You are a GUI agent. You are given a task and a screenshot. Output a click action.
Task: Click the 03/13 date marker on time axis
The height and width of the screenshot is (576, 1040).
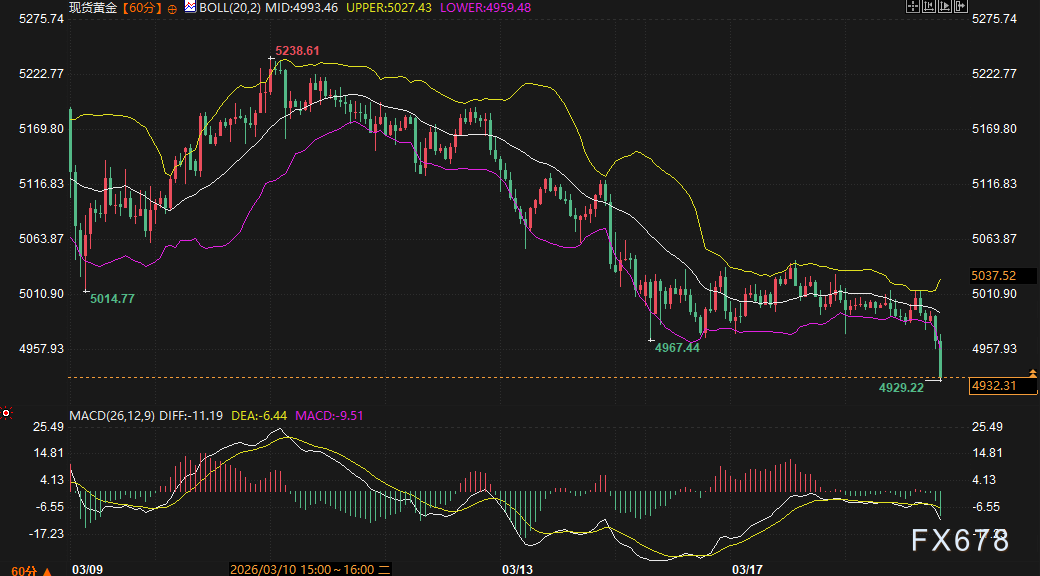tap(517, 569)
